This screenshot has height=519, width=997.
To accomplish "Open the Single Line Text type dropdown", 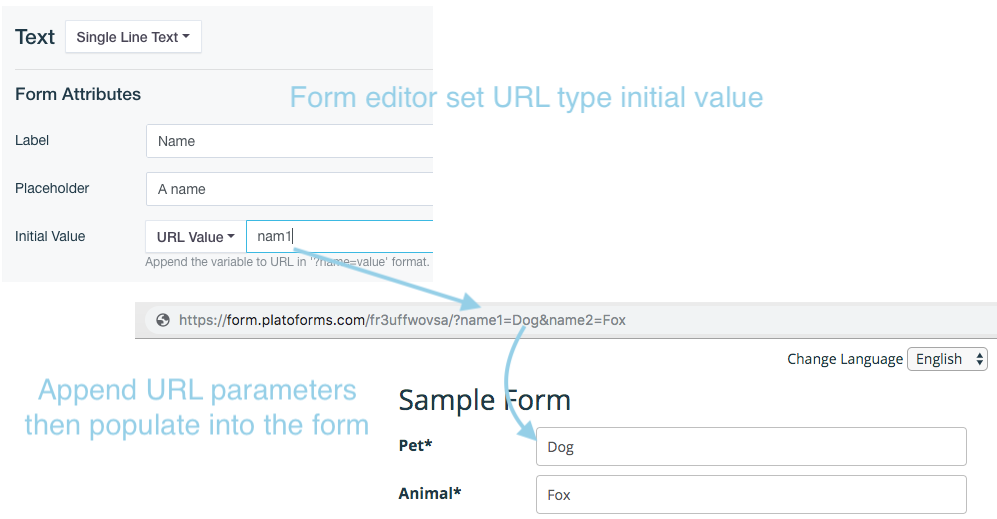I will pyautogui.click(x=133, y=37).
